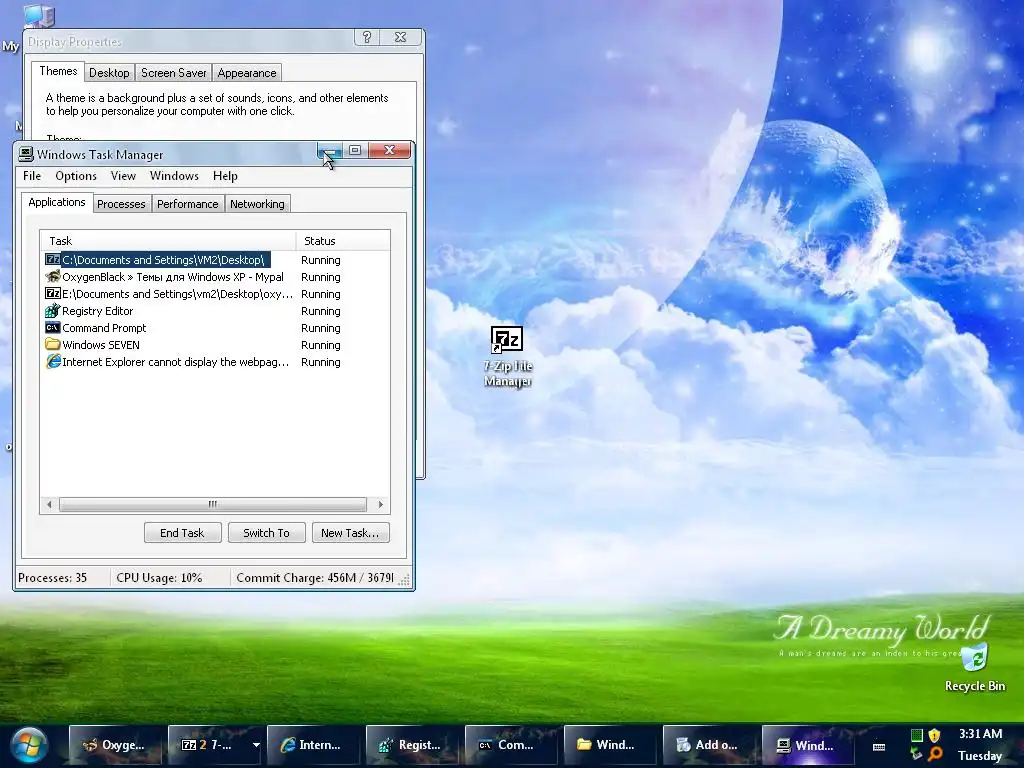Click the Switch To button
Viewport: 1024px width, 768px height.
click(x=266, y=533)
